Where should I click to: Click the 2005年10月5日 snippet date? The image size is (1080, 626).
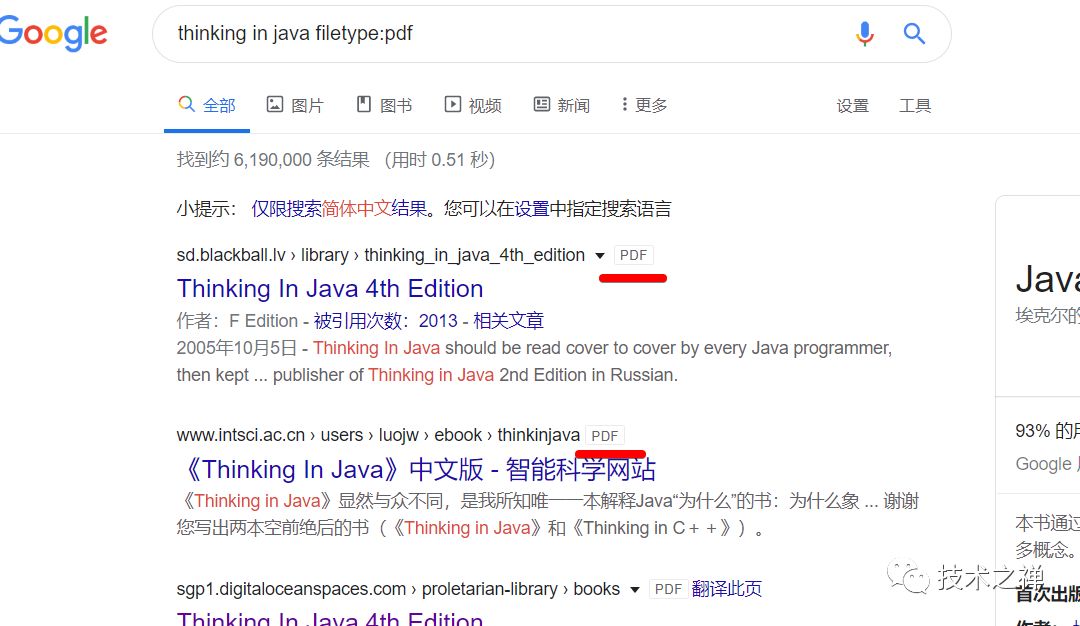point(236,348)
